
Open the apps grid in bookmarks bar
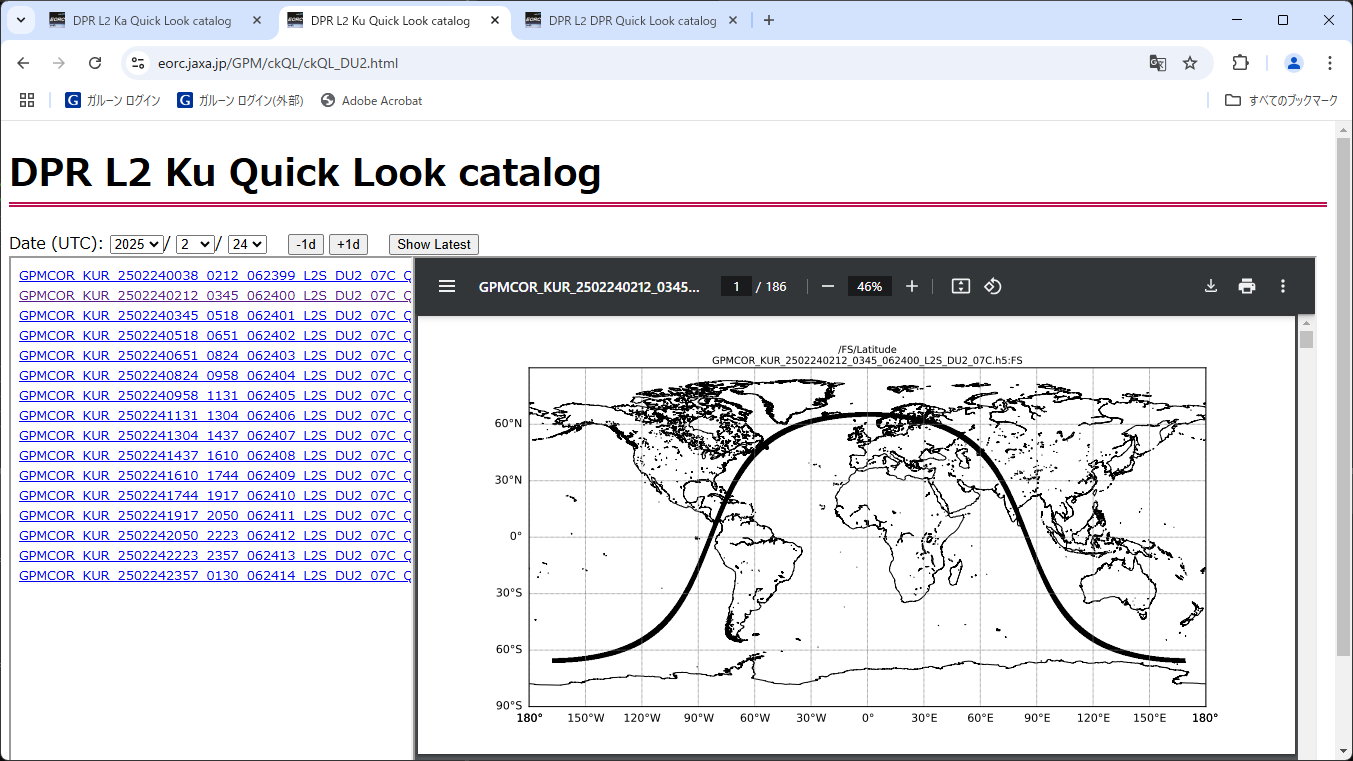(x=27, y=100)
